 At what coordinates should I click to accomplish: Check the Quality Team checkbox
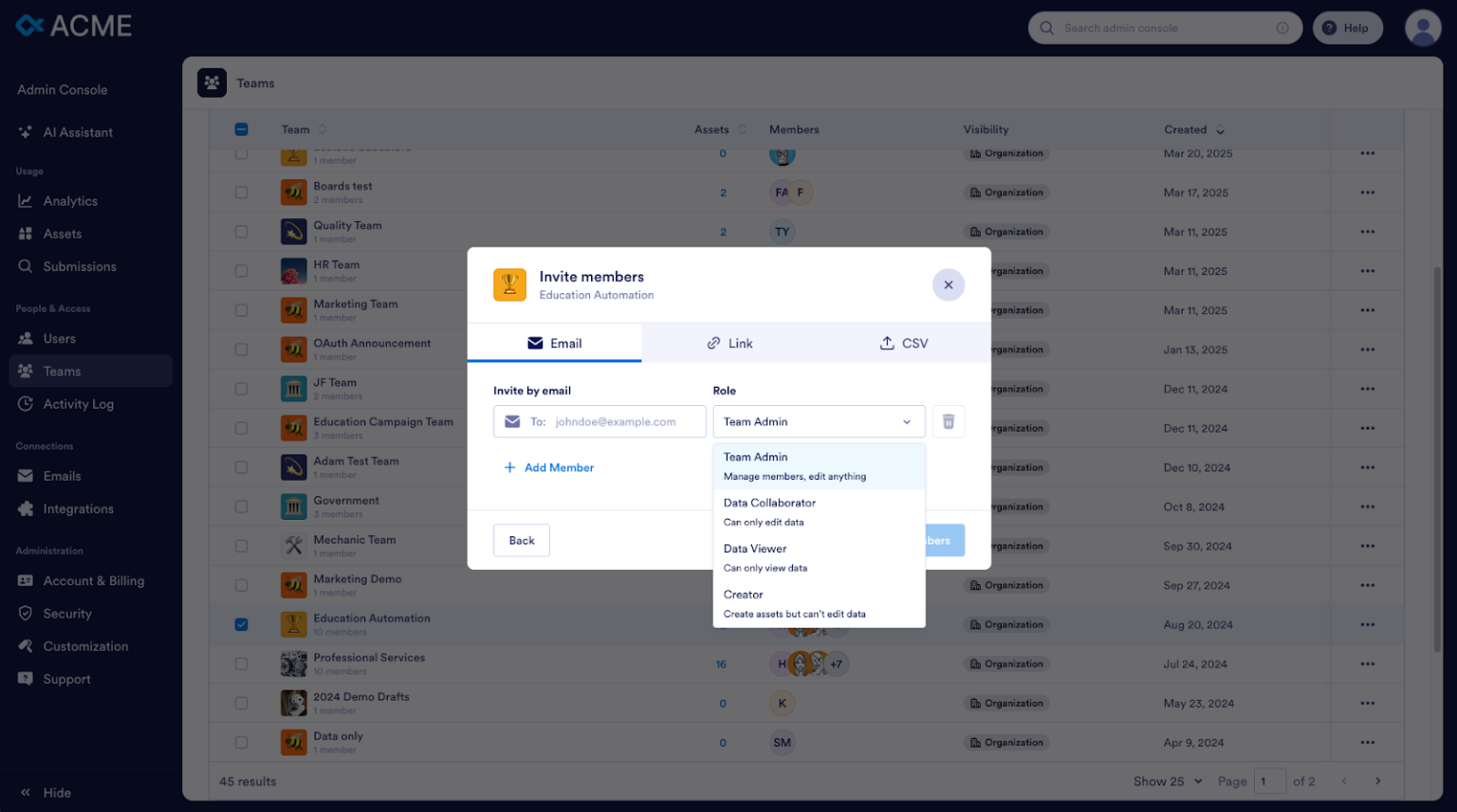(241, 231)
